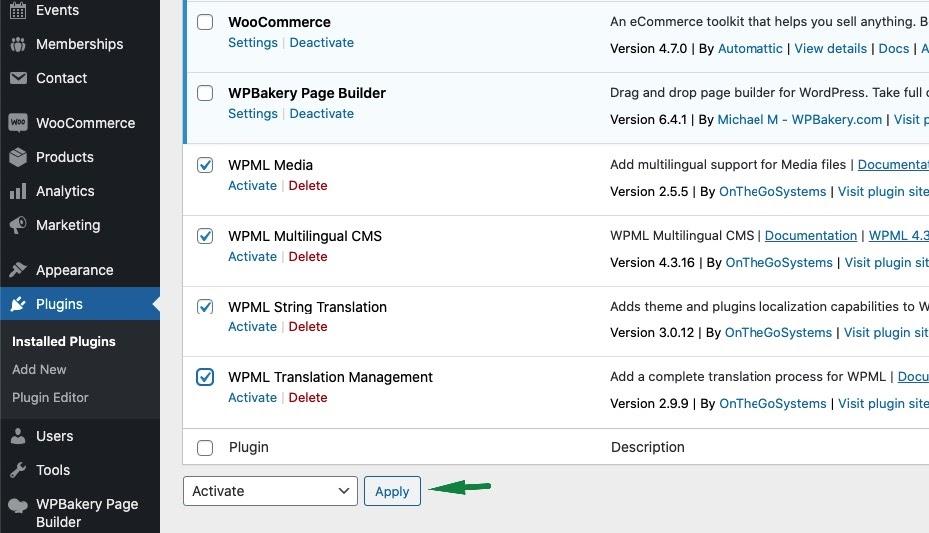Viewport: 929px width, 533px height.
Task: Tick the WooCommerce plugin checkbox
Action: pyautogui.click(x=205, y=22)
